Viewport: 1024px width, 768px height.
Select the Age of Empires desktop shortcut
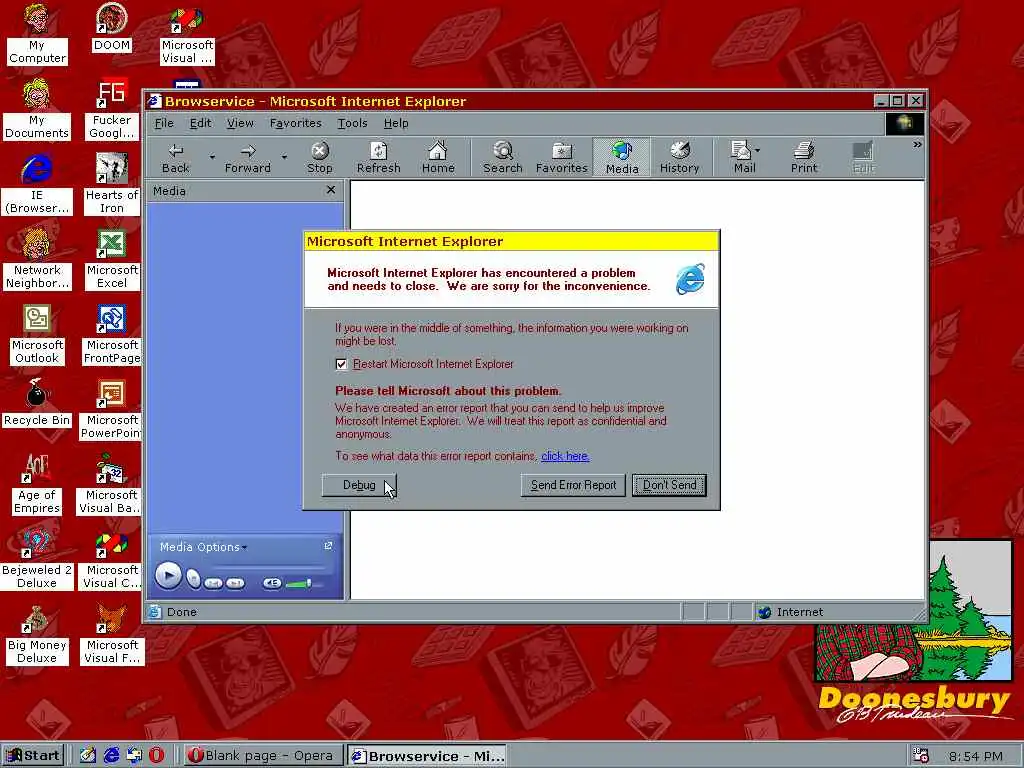click(x=37, y=485)
